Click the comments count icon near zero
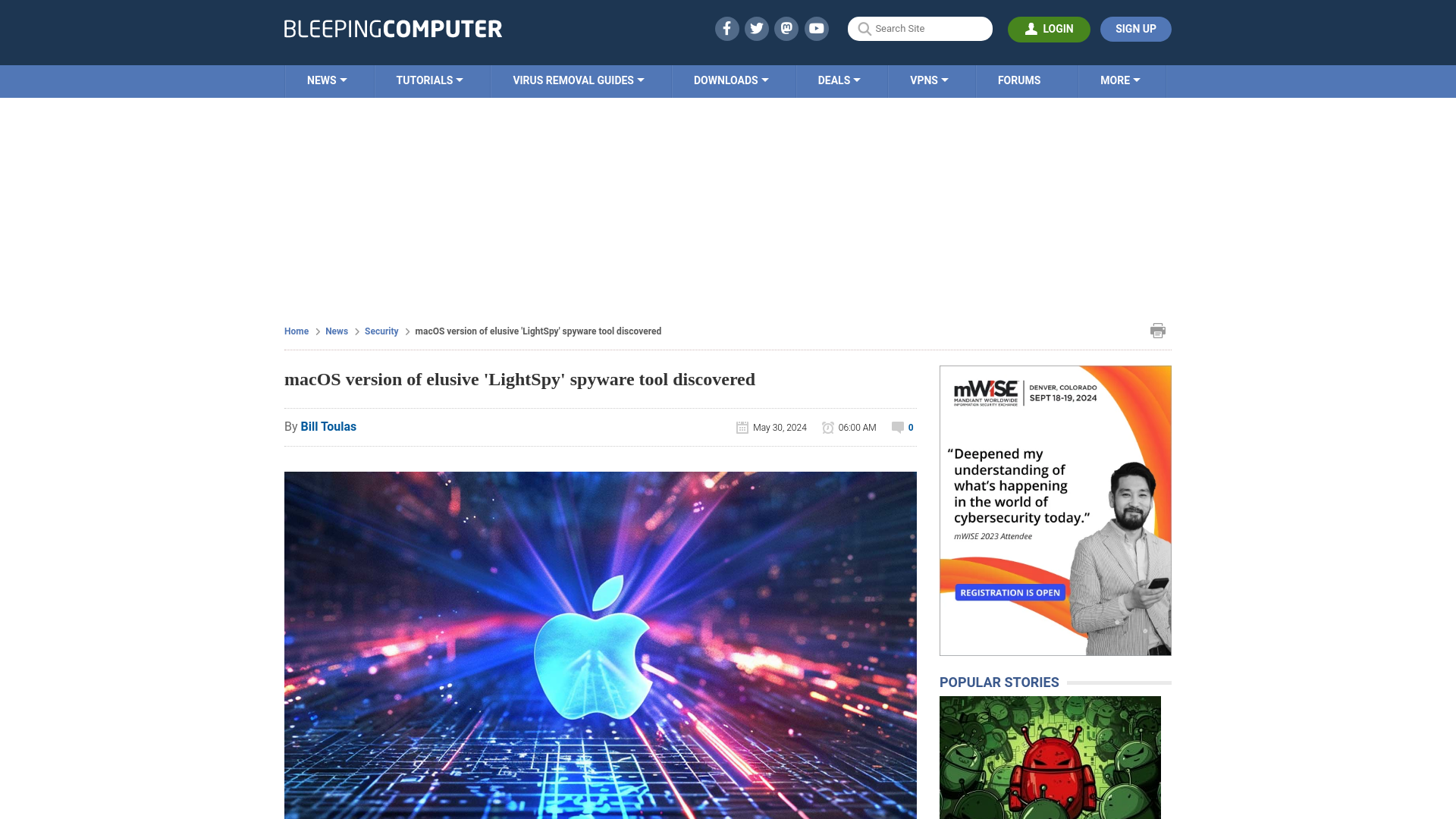This screenshot has height=819, width=1456. (x=898, y=426)
